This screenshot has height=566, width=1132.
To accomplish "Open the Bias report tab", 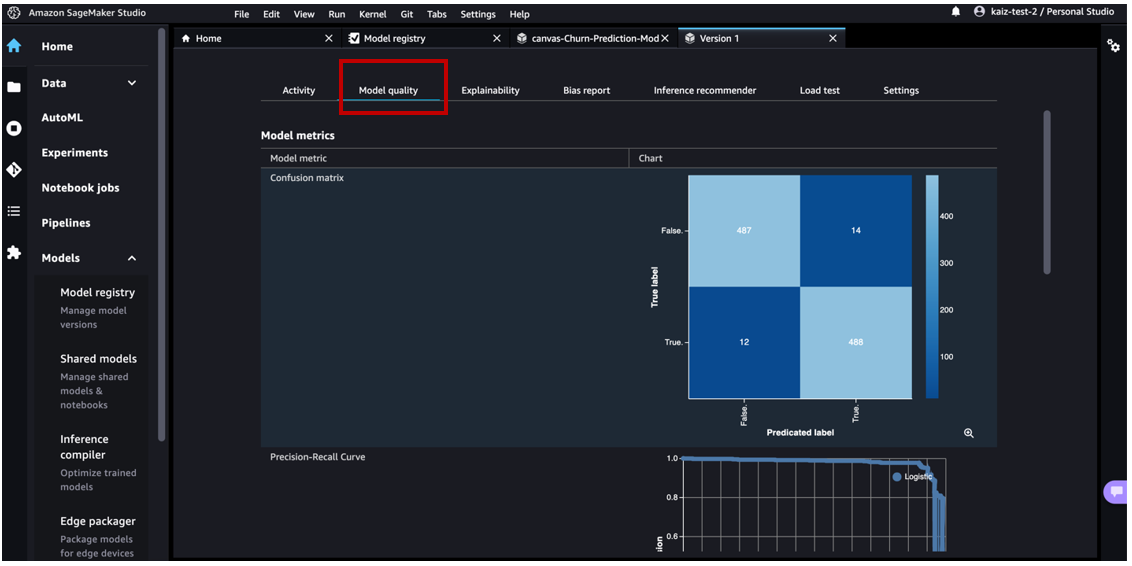I will click(x=586, y=90).
